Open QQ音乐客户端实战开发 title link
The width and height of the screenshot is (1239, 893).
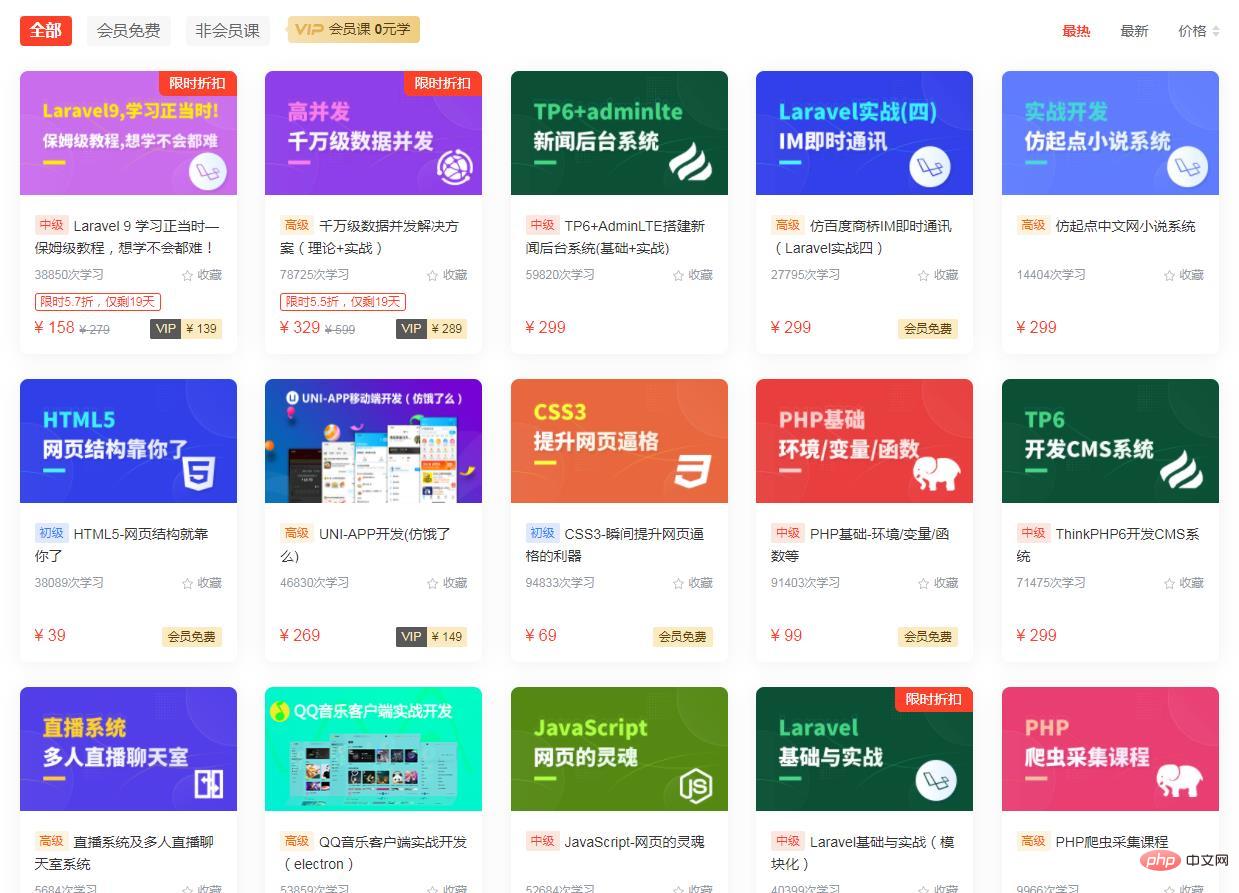pos(374,853)
